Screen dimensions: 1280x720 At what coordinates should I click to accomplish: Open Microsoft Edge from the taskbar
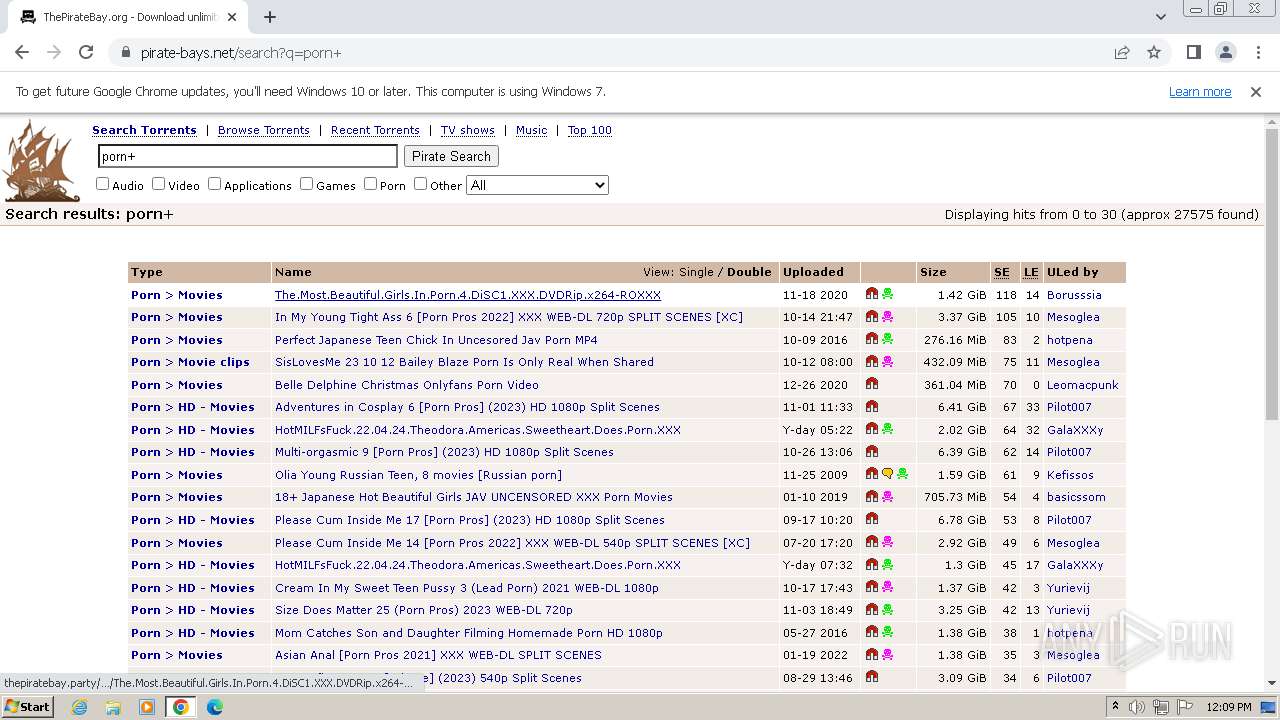point(214,707)
